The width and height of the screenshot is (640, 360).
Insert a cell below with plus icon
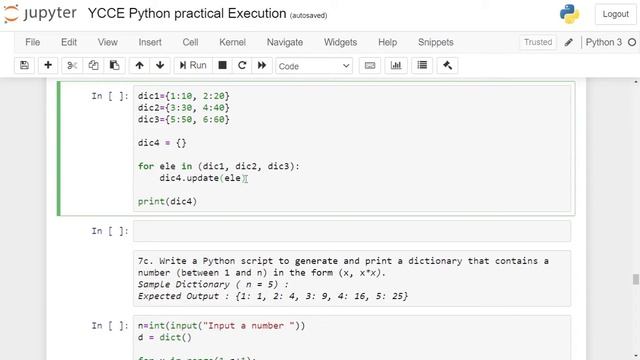point(48,65)
